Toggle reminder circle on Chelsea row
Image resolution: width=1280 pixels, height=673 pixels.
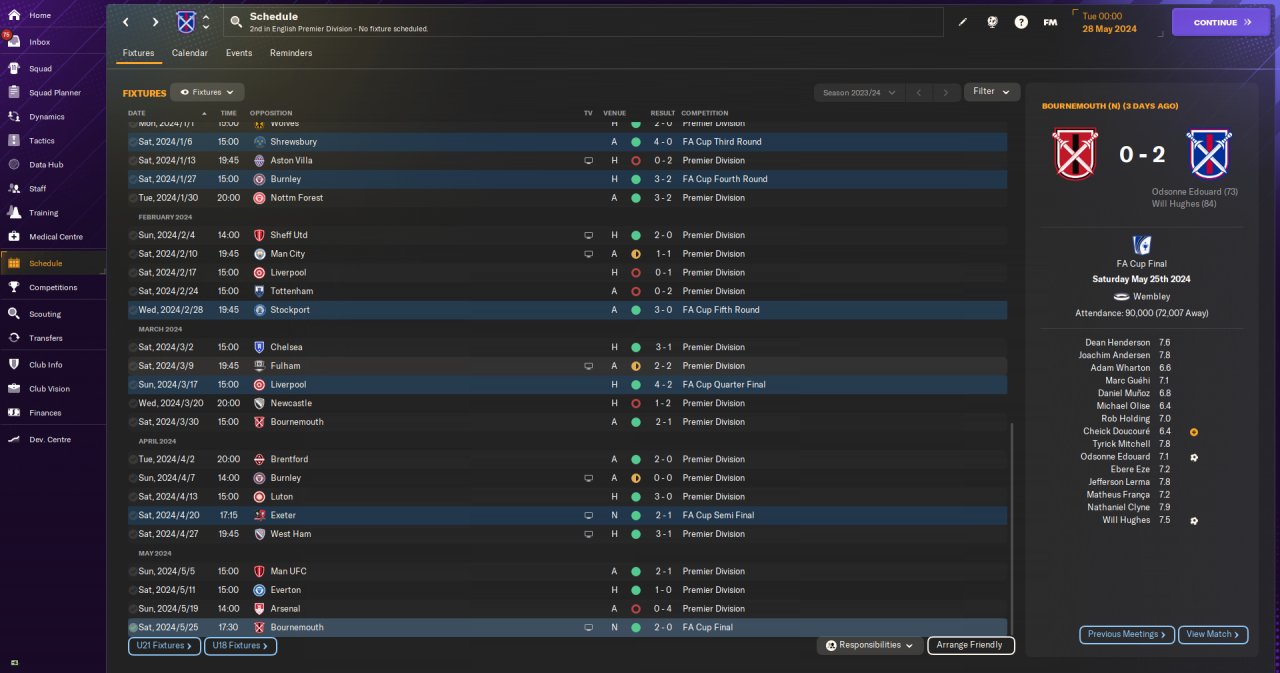pyautogui.click(x=133, y=347)
